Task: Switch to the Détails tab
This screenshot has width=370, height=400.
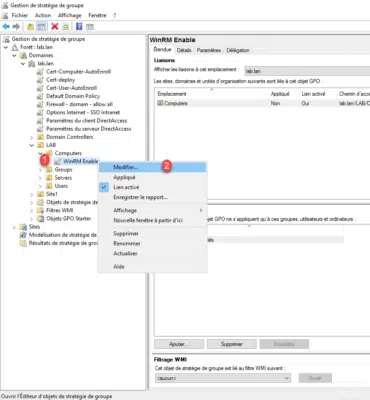Action: 184,50
